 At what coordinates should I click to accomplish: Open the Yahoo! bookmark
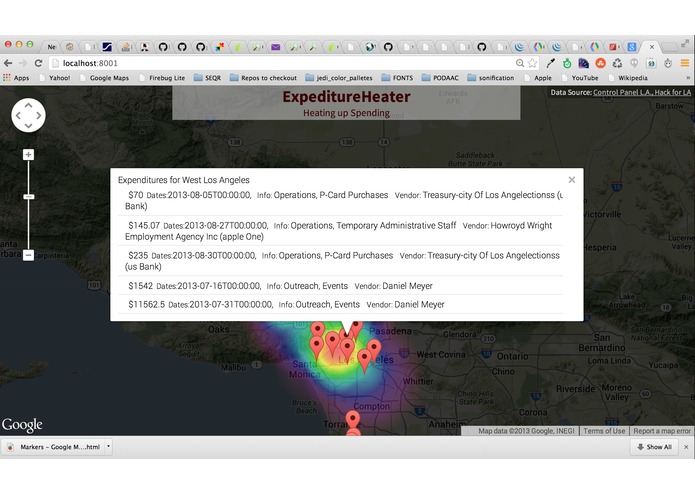click(x=55, y=78)
